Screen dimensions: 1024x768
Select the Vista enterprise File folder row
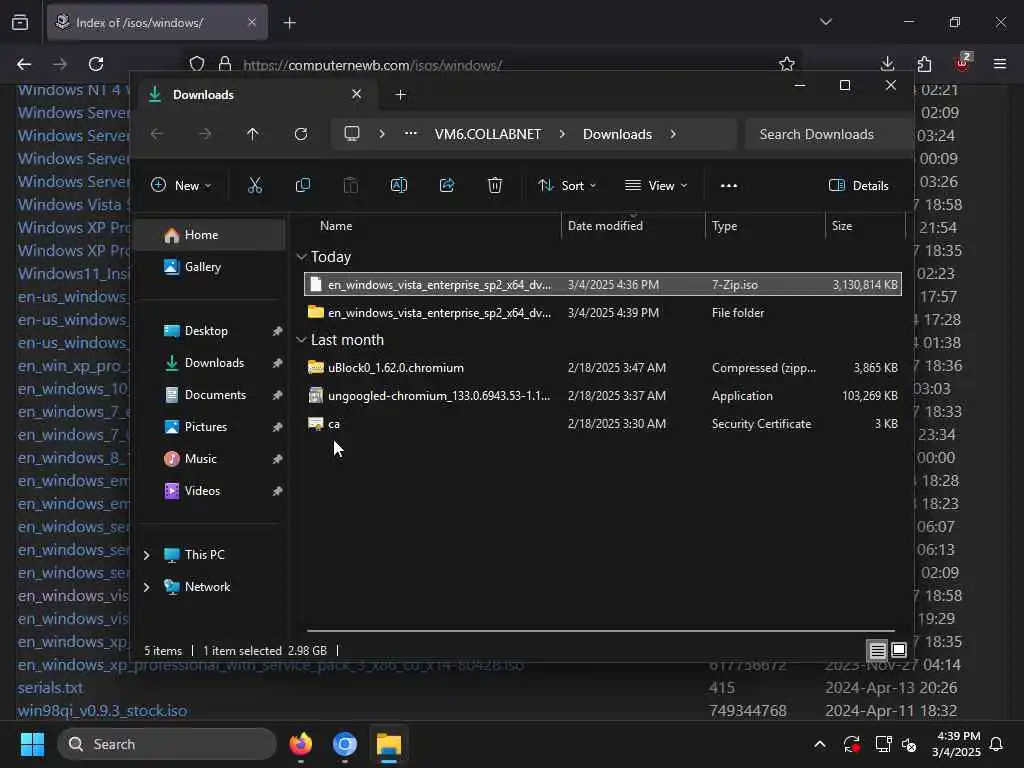(x=603, y=313)
